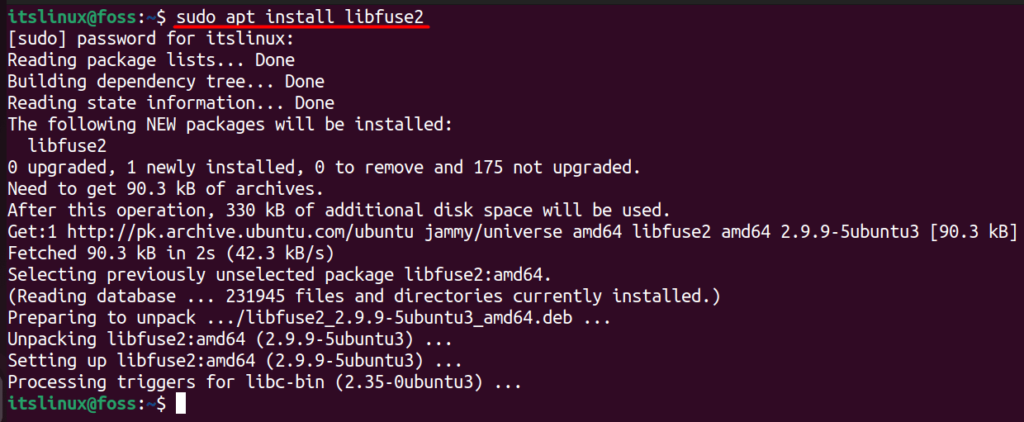The width and height of the screenshot is (1024, 422).
Task: Click the bottom 'itslinux@foss' prompt
Action: pos(72,404)
